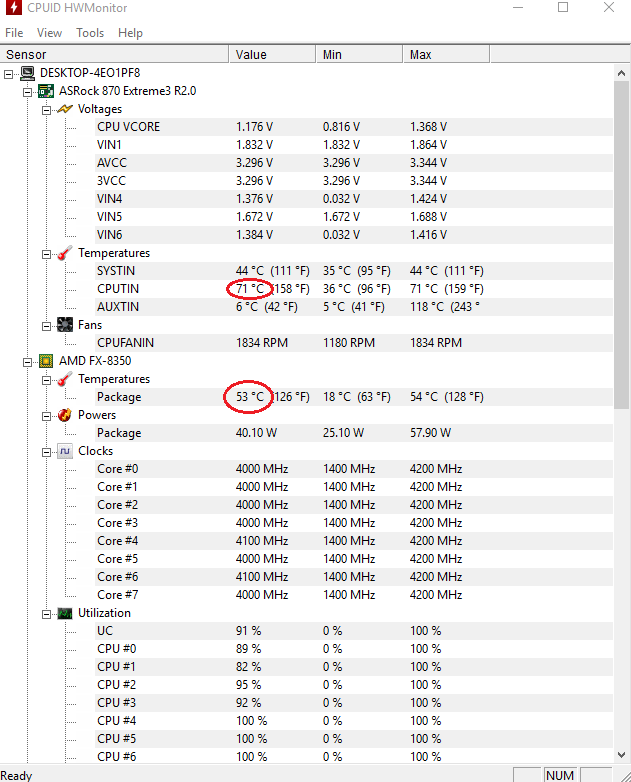This screenshot has width=631, height=782.
Task: Select the CPU #2 utilization row
Action: coord(354,685)
